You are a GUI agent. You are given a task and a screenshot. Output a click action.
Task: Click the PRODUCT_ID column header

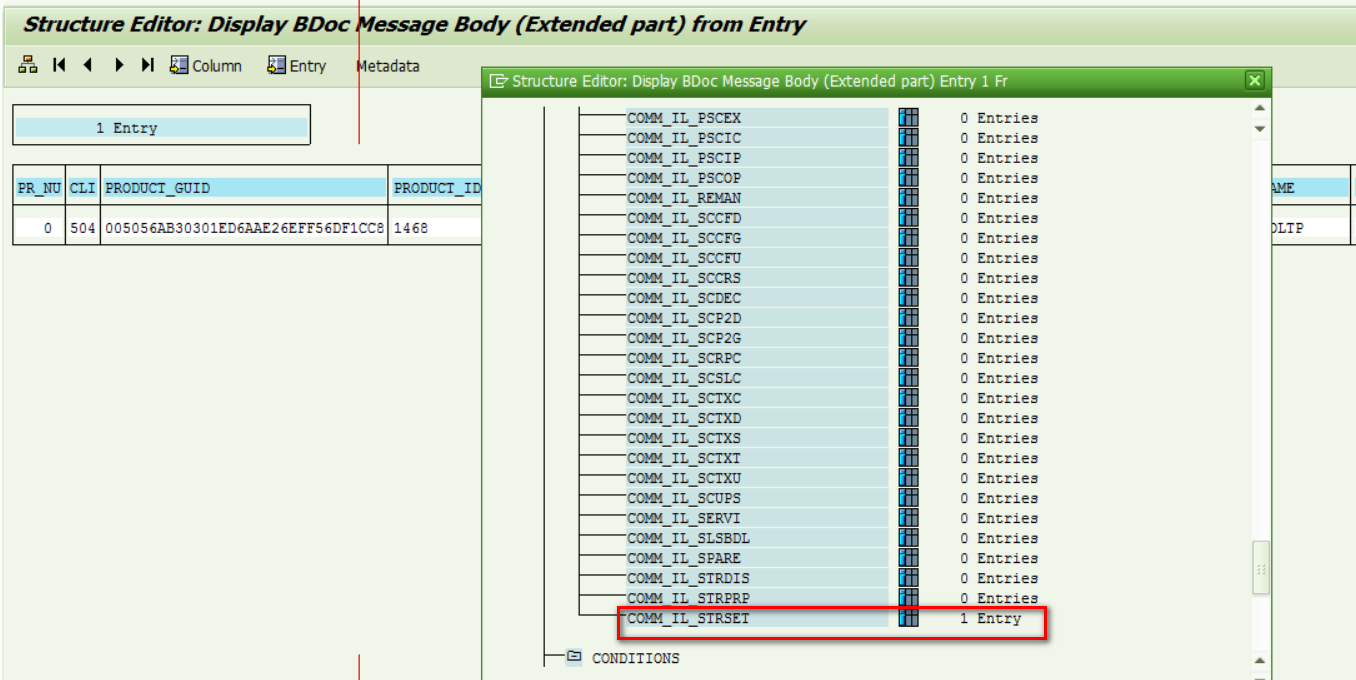437,187
